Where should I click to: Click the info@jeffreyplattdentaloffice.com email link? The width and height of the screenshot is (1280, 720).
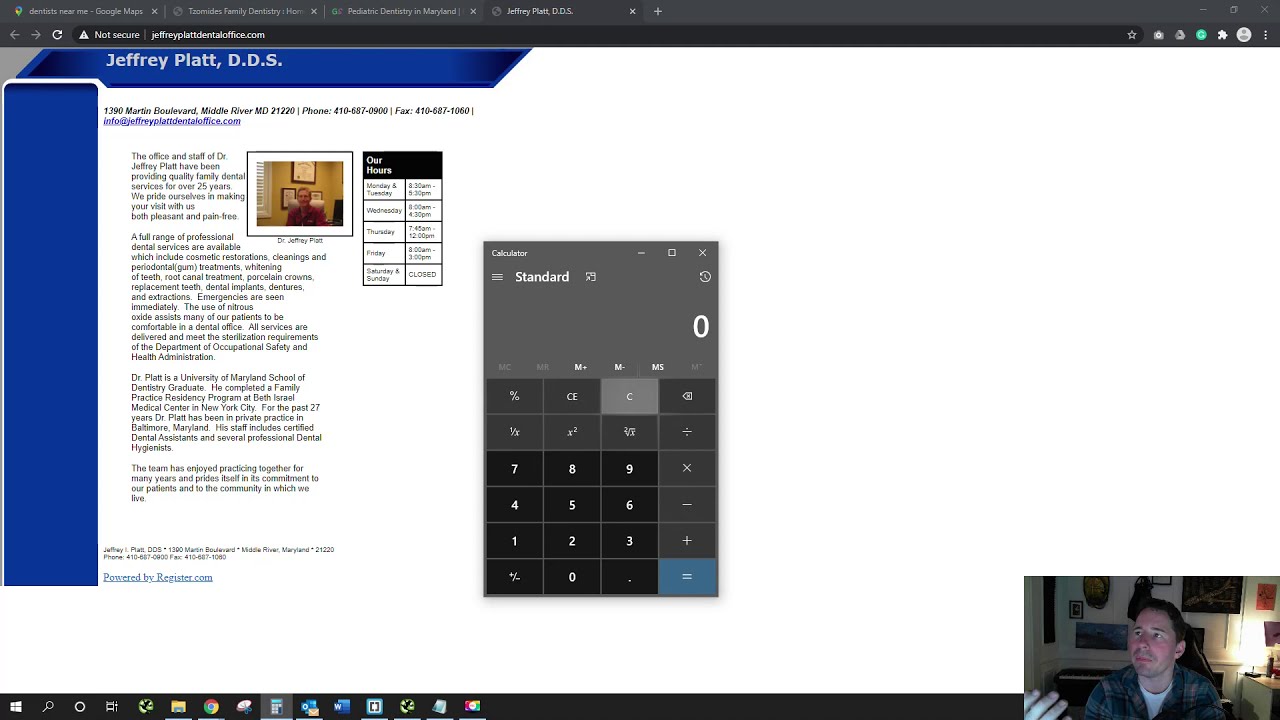[172, 121]
